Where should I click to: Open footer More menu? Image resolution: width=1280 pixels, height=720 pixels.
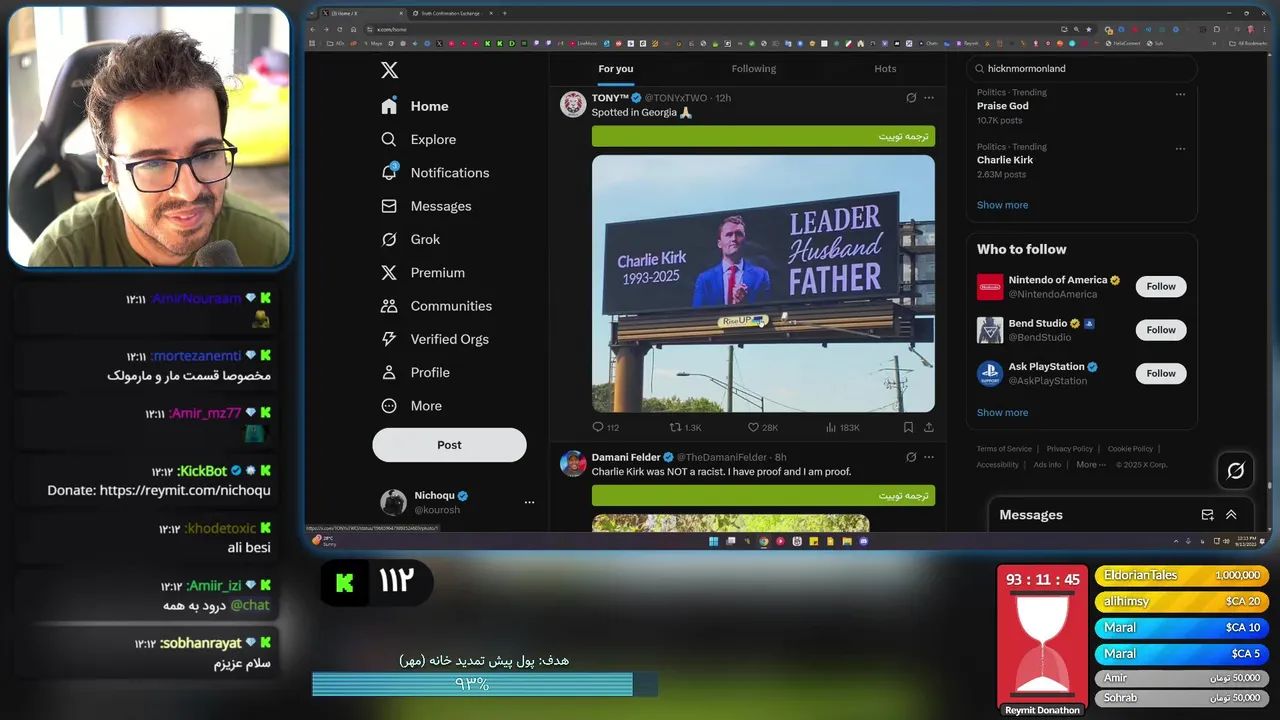tap(1091, 464)
